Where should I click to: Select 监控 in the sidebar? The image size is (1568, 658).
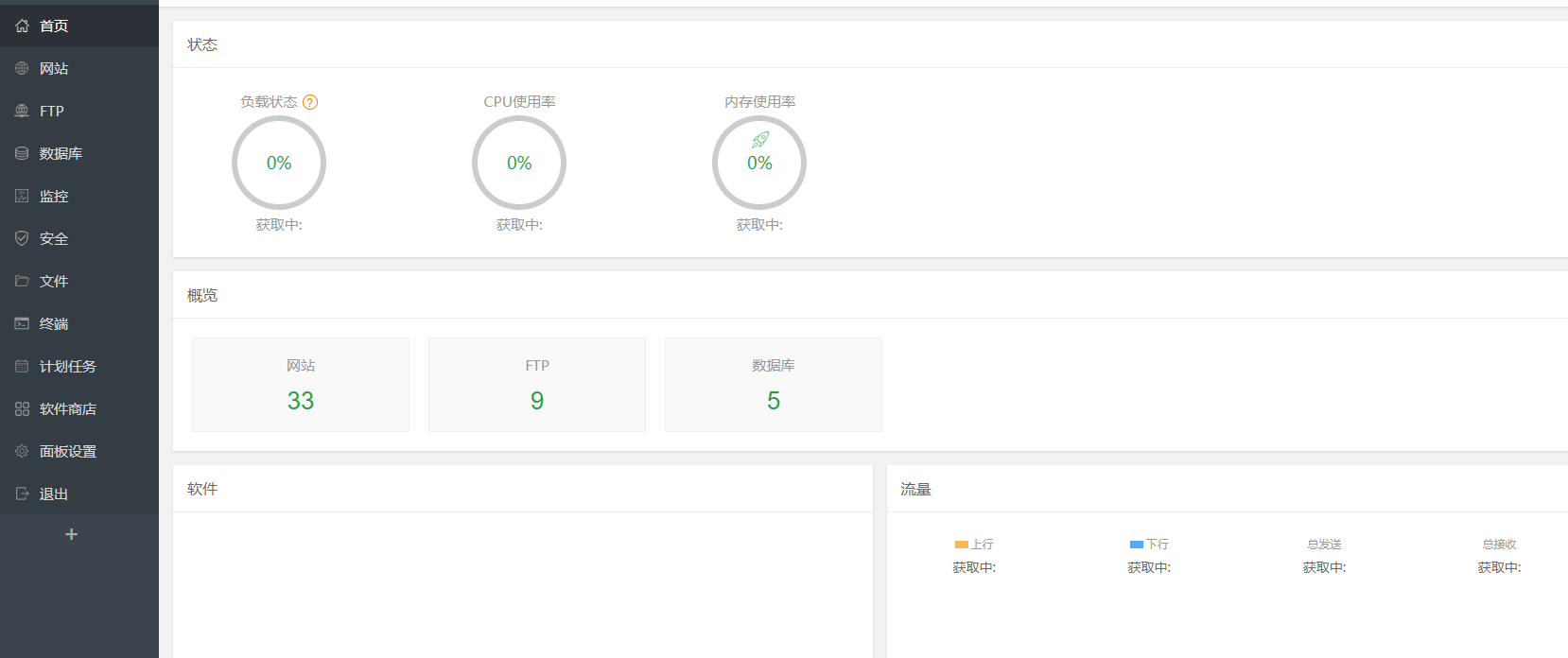79,196
